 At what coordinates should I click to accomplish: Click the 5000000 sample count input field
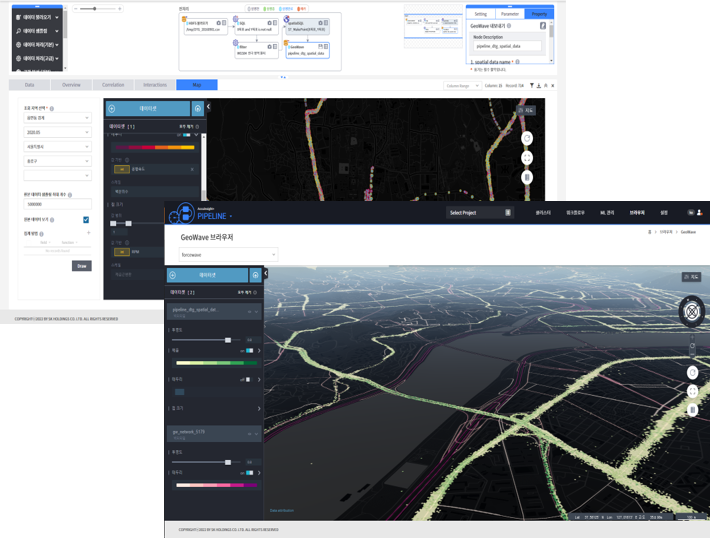[x=58, y=204]
